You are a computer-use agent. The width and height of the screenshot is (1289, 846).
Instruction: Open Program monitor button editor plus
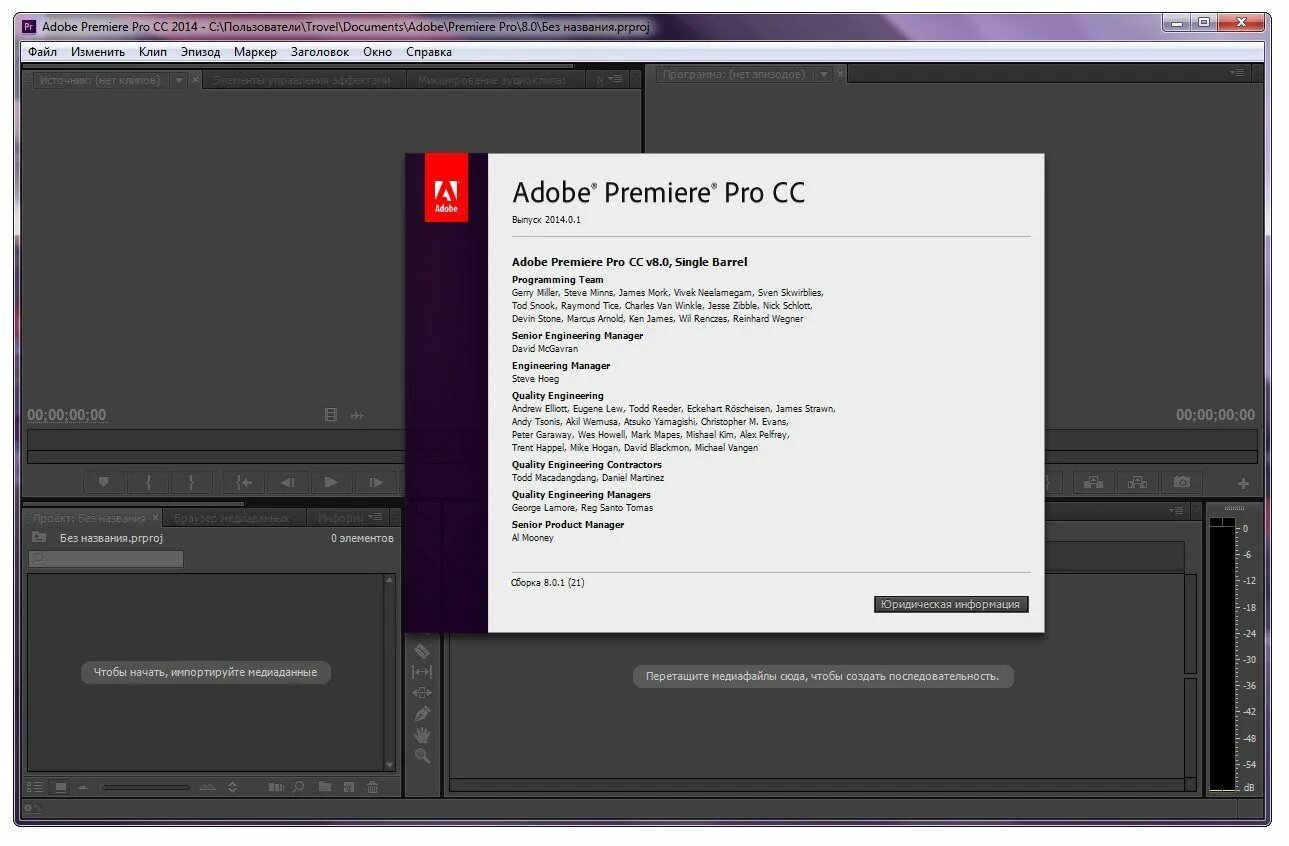1243,483
